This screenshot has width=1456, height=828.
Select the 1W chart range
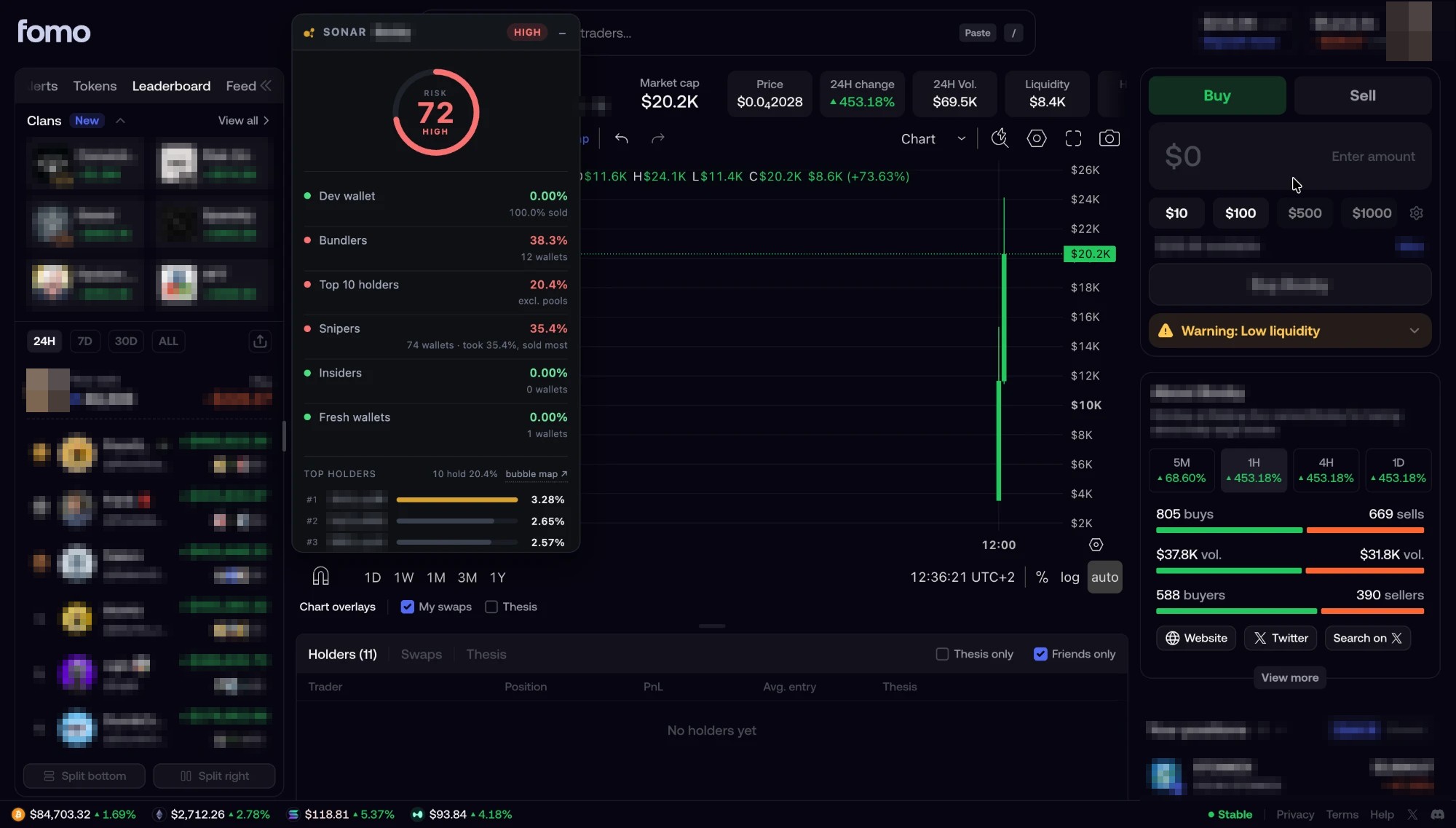click(404, 577)
